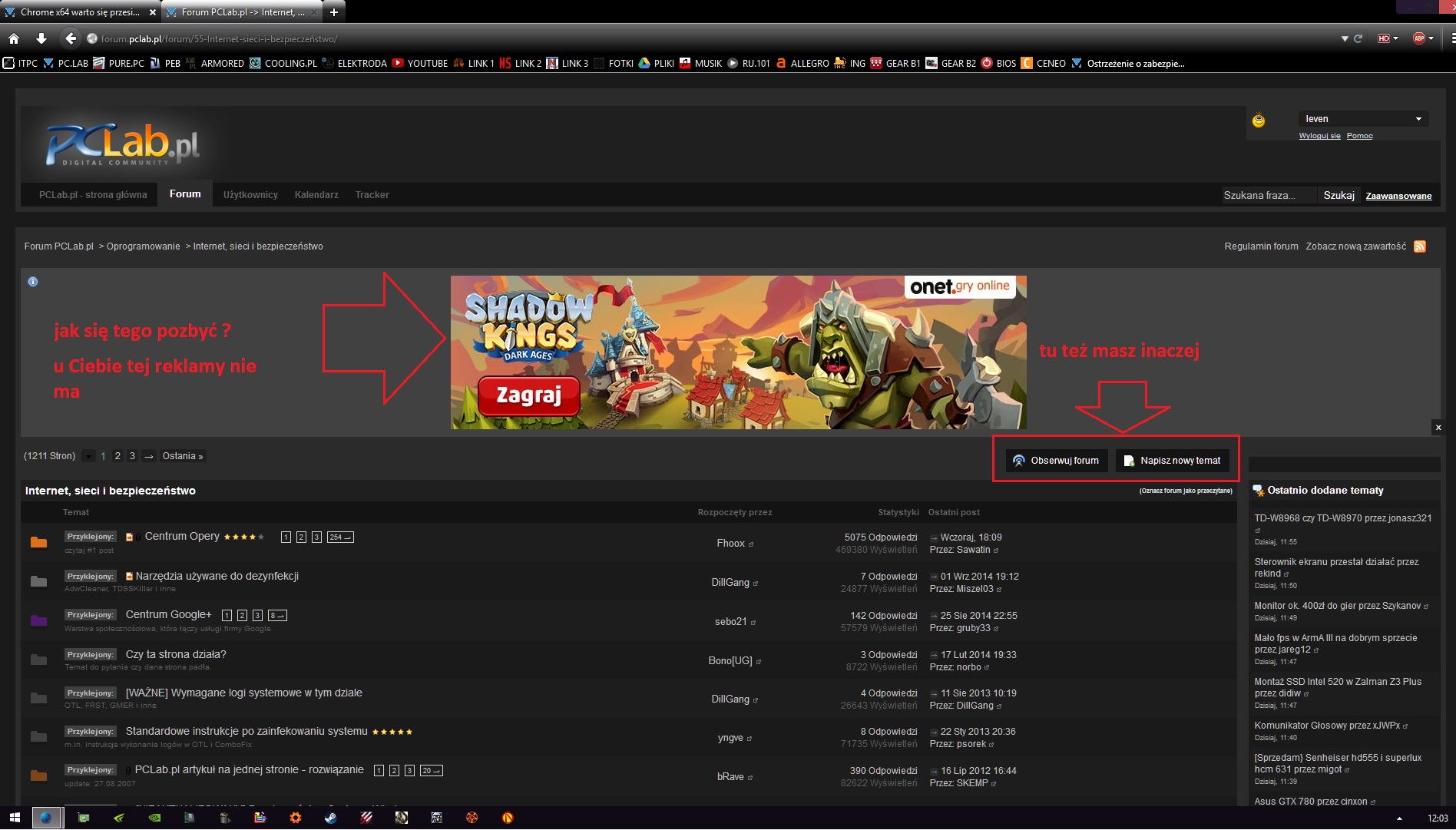This screenshot has width=1456, height=830.
Task: Open the leven user dropdown
Action: [x=1363, y=119]
